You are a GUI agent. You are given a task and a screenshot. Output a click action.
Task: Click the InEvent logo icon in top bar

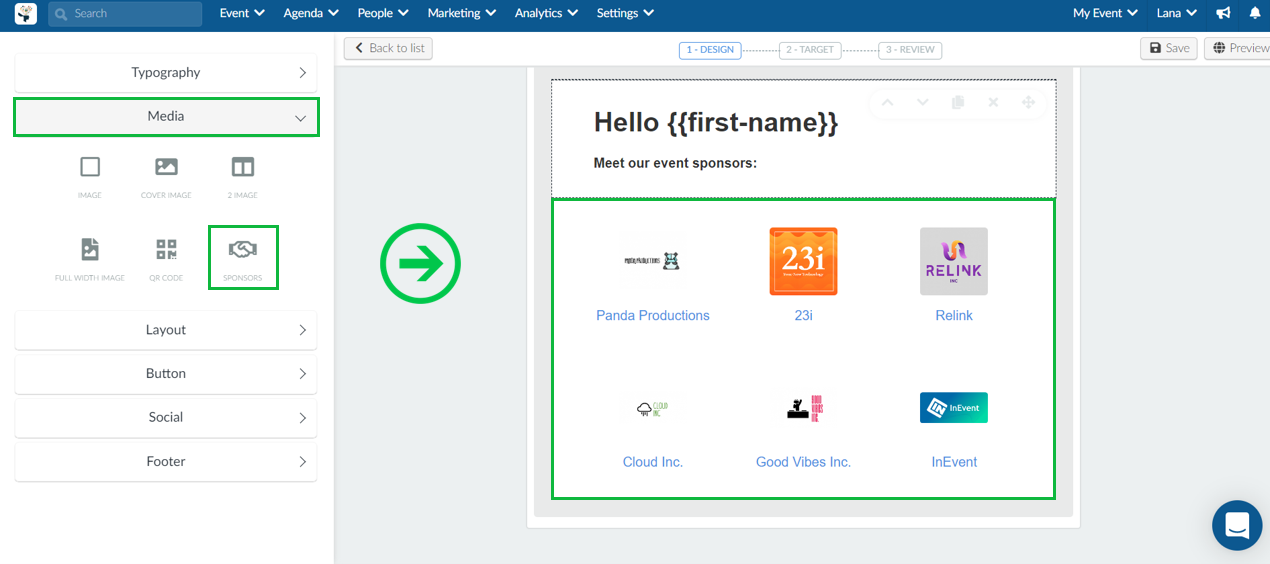coord(25,13)
